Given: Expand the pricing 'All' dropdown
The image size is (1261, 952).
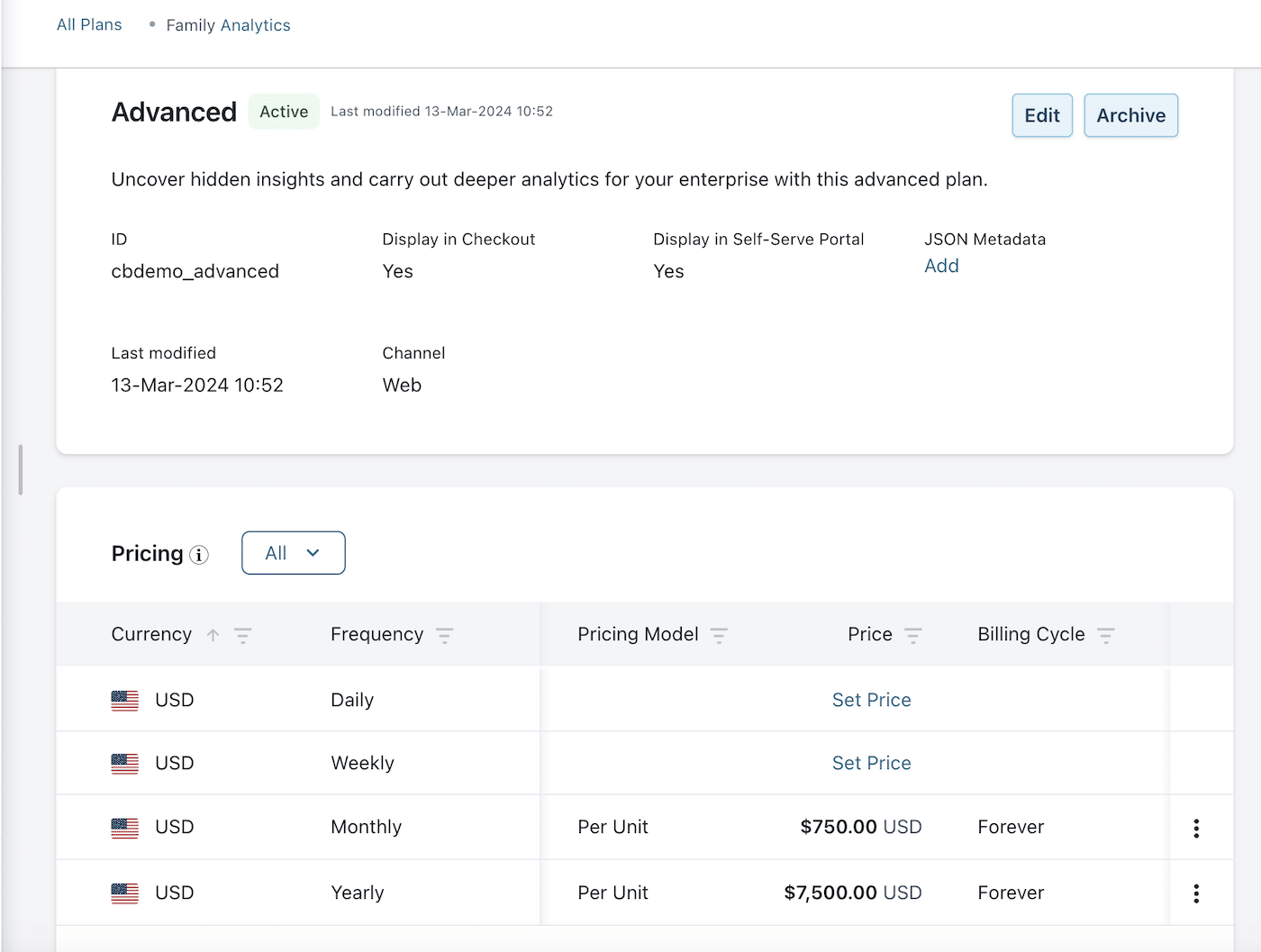Looking at the screenshot, I should 293,553.
